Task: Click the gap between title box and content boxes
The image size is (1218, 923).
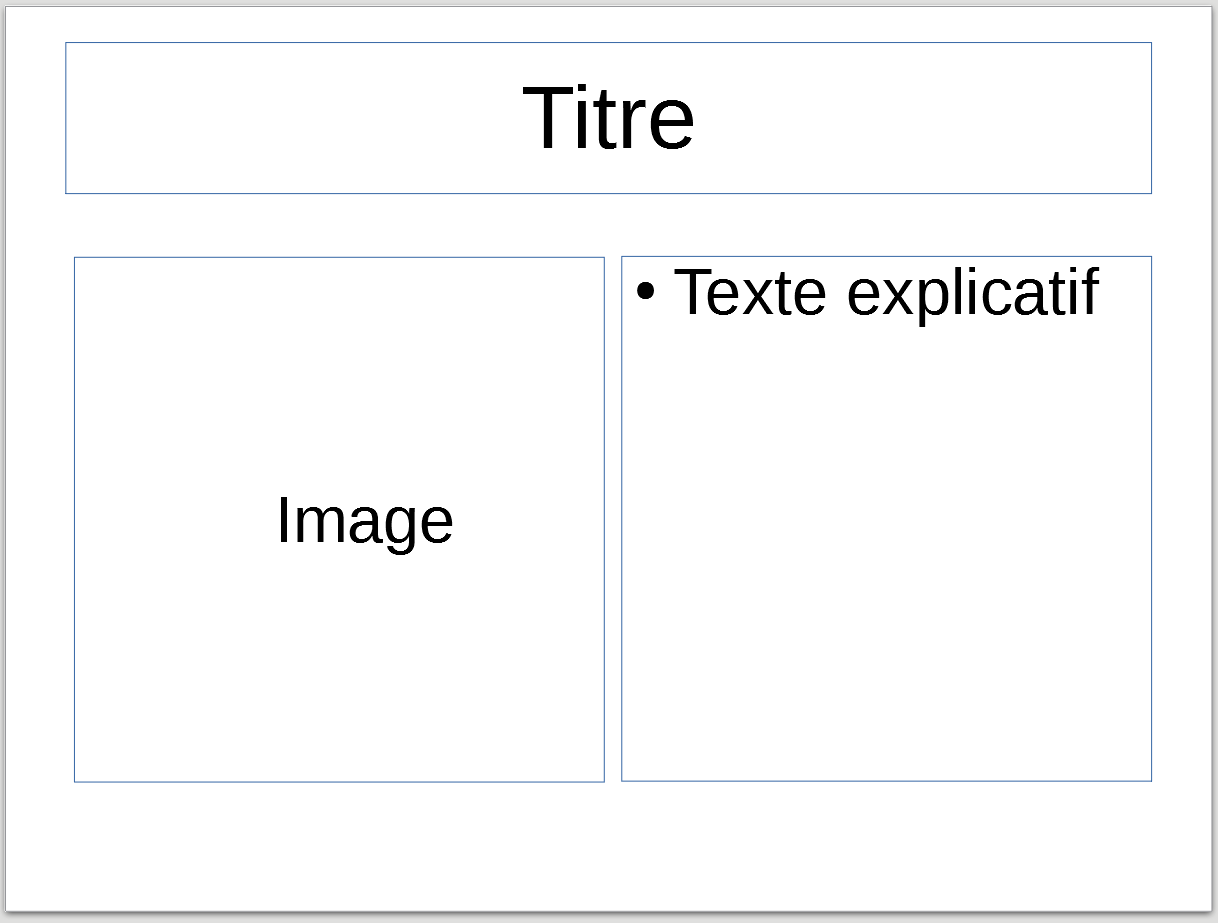Action: click(x=608, y=225)
